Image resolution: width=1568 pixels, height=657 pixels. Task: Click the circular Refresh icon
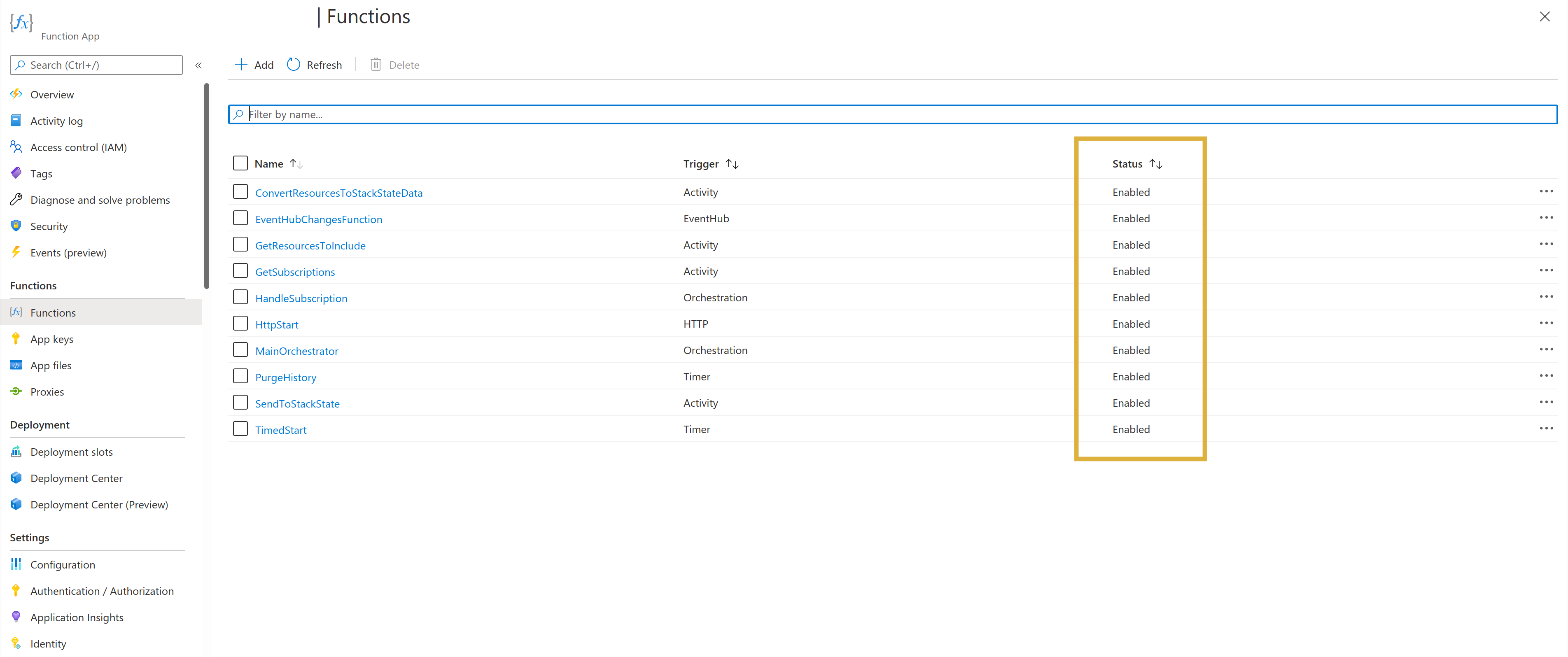[x=294, y=65]
